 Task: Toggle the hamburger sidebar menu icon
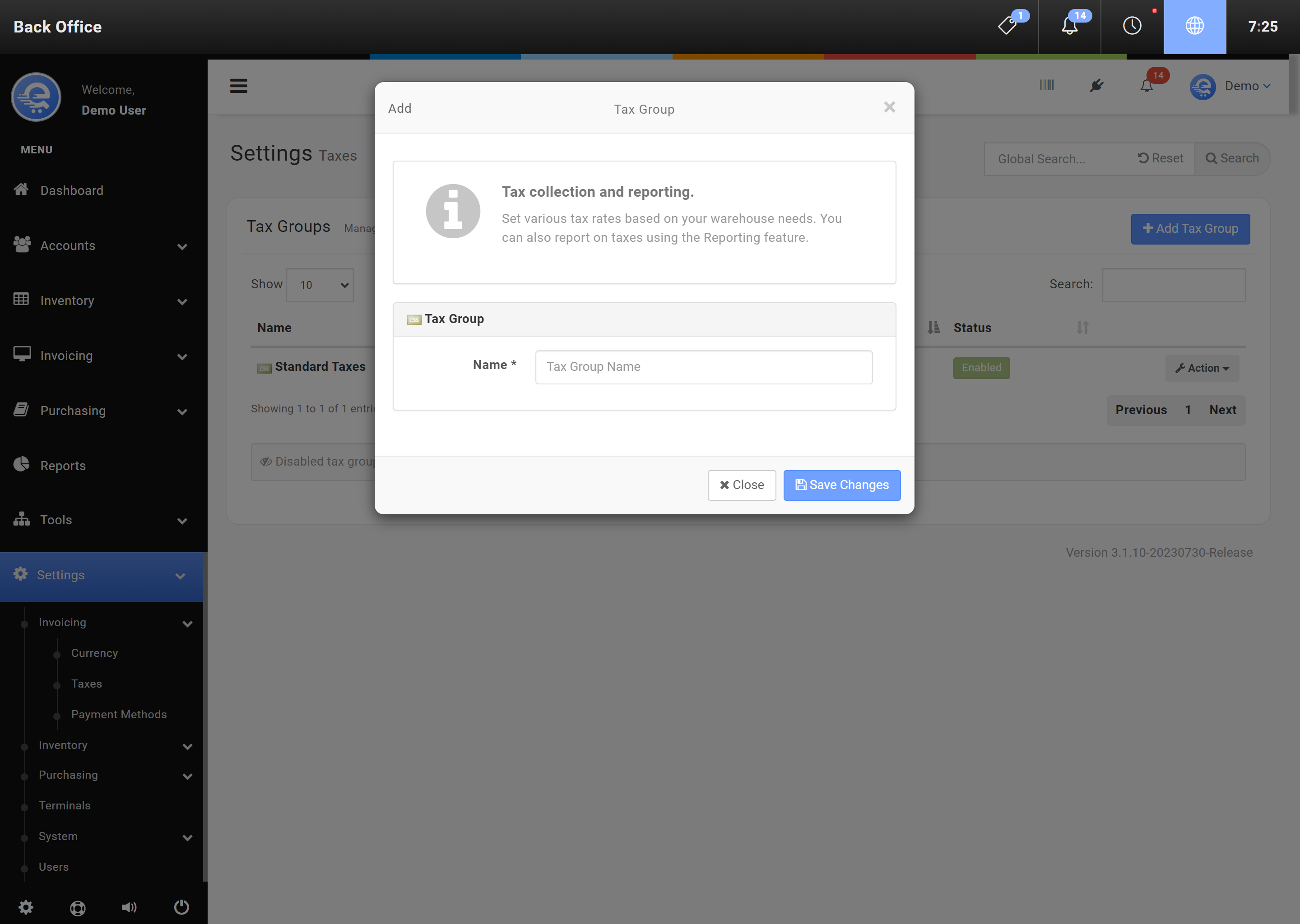pos(238,86)
